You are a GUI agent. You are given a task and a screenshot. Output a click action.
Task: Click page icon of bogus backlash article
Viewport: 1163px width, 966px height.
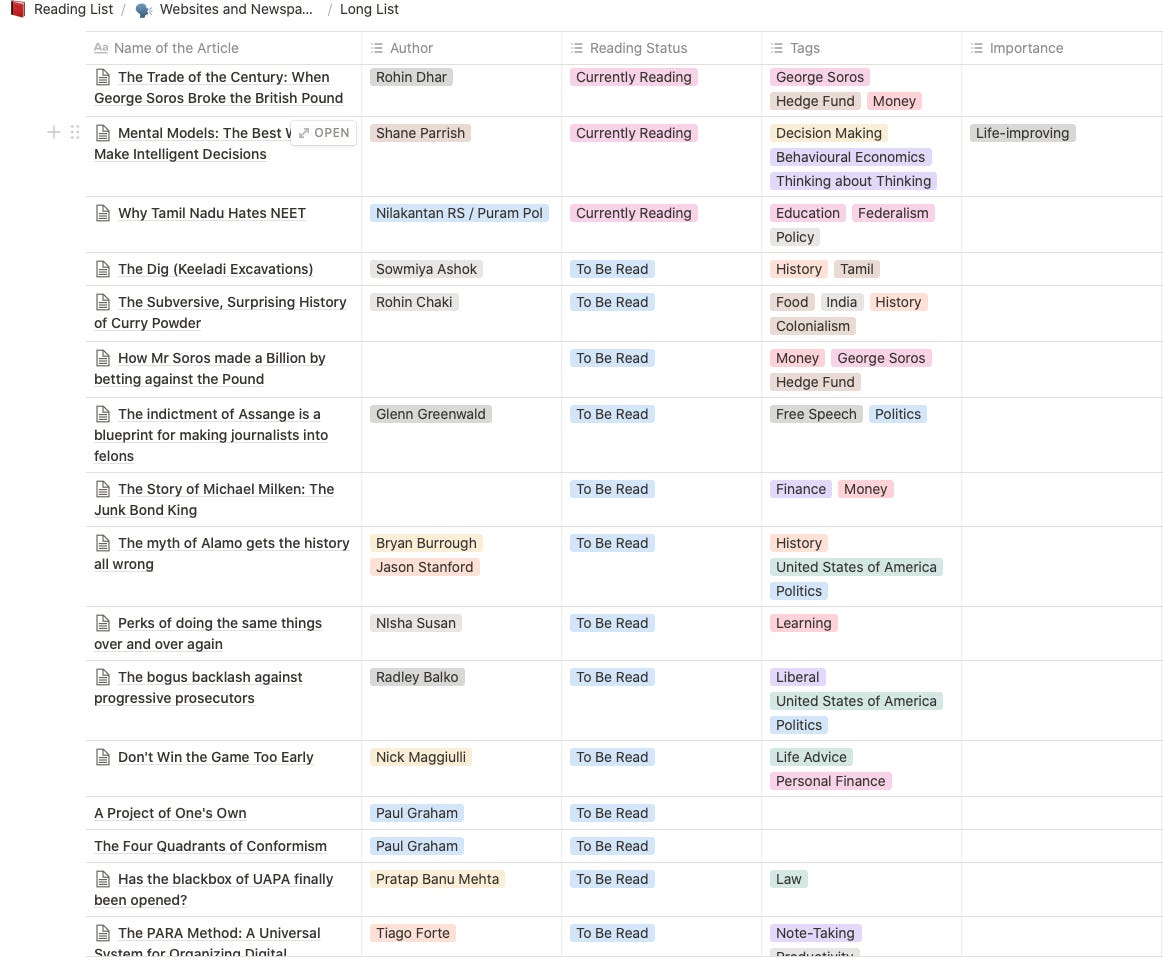[103, 677]
